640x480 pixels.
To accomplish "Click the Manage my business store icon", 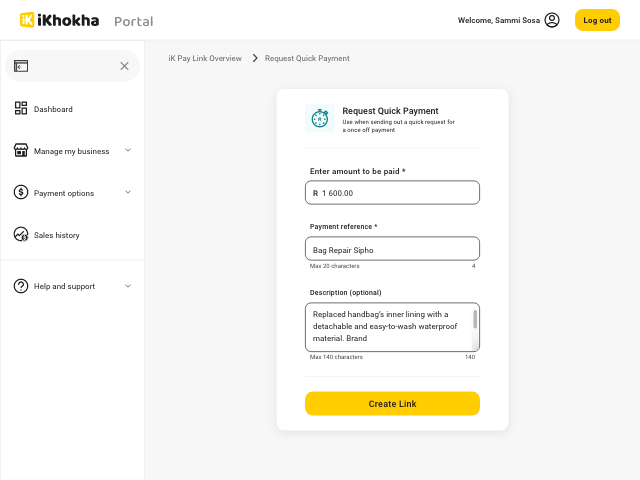I will 21,151.
